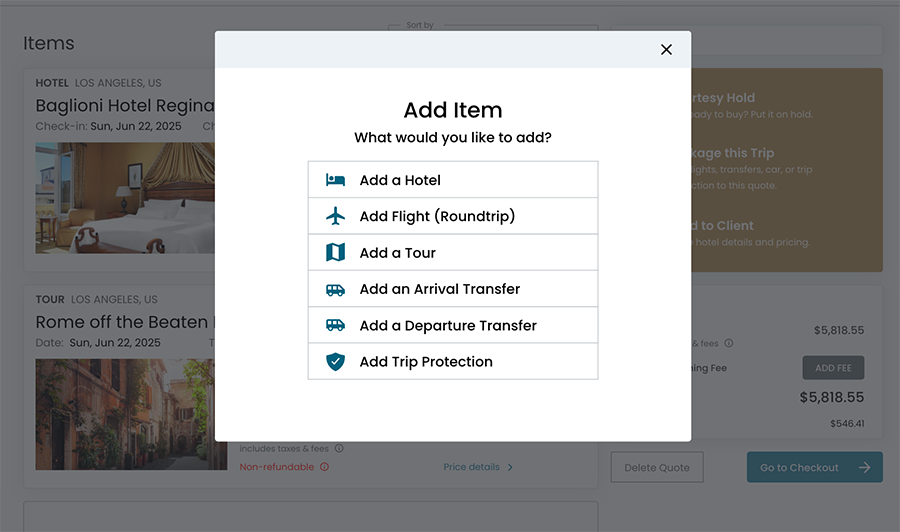Click the info icon beside Non-refundable
Screen dimensions: 900x532
[324, 467]
